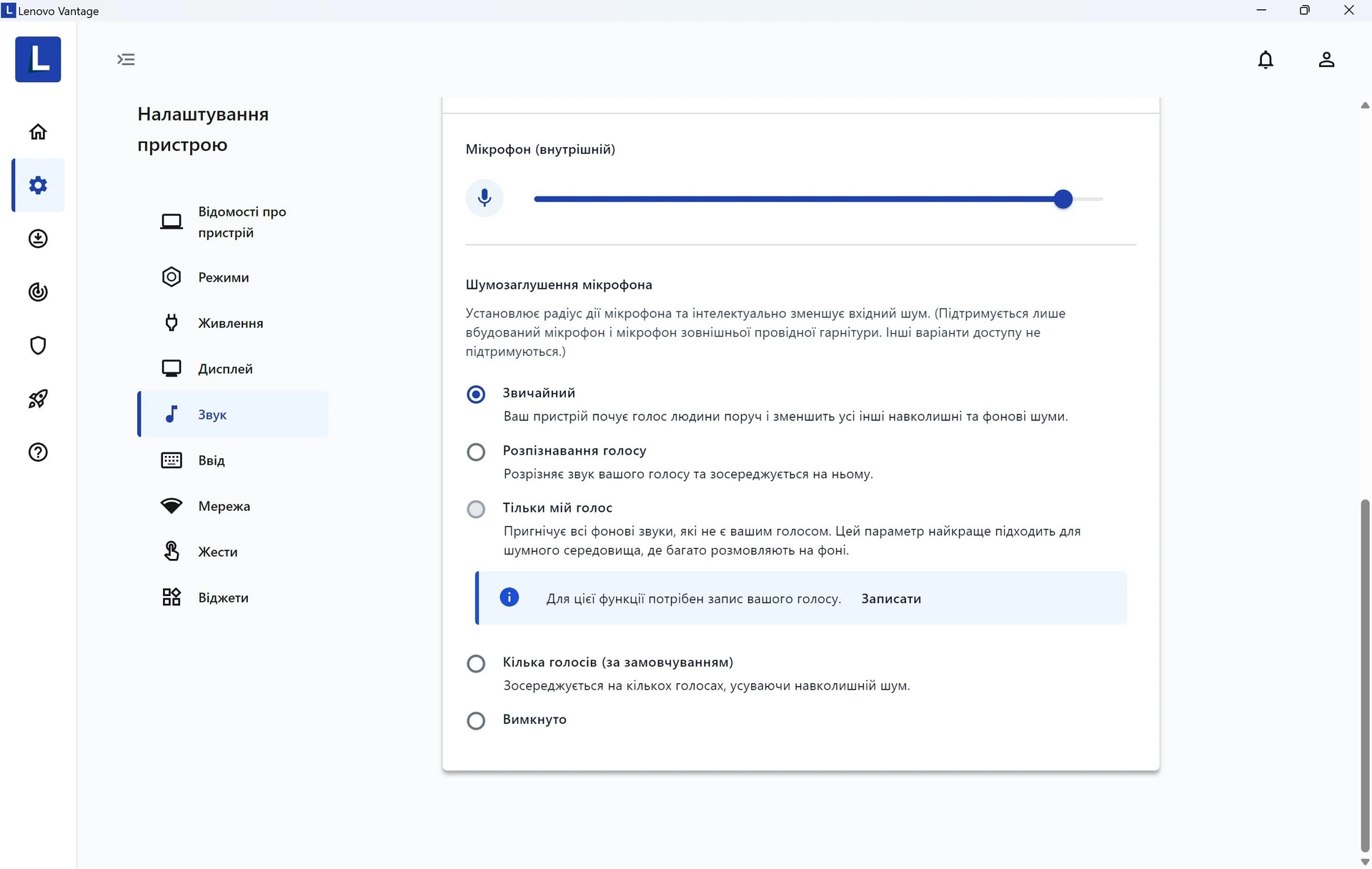Click the internal microphone volume slider handle
Viewport: 1372px width, 869px height.
(1063, 199)
